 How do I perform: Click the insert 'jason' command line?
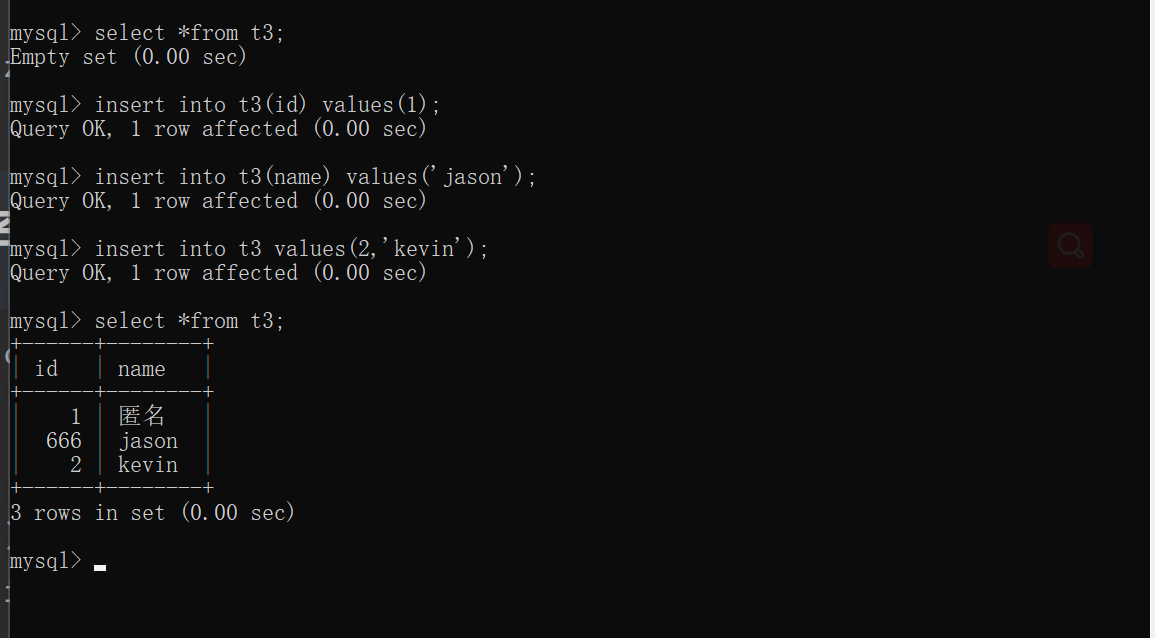[x=315, y=177]
